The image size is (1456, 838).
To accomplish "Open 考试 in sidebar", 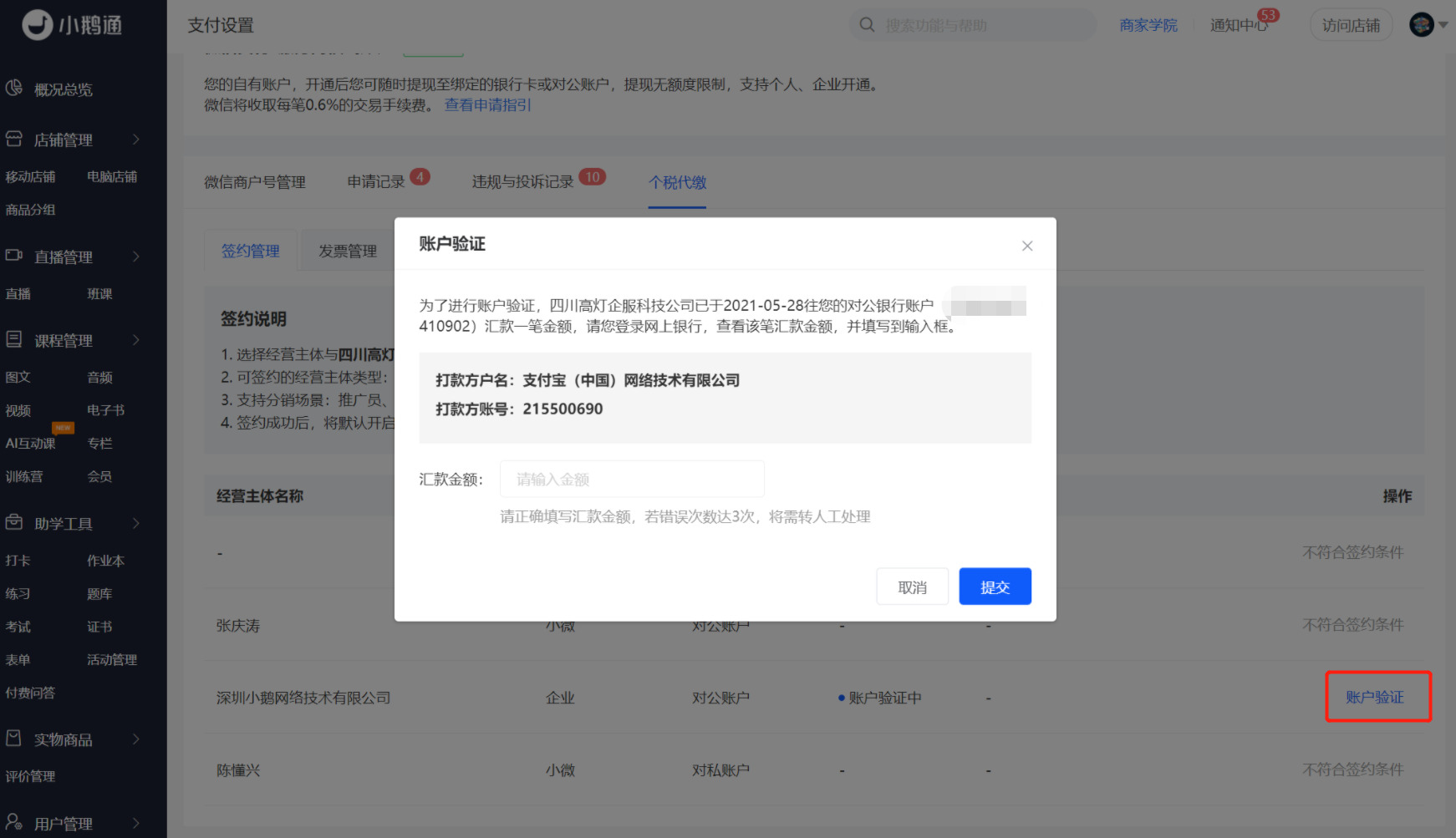I will click(x=18, y=627).
